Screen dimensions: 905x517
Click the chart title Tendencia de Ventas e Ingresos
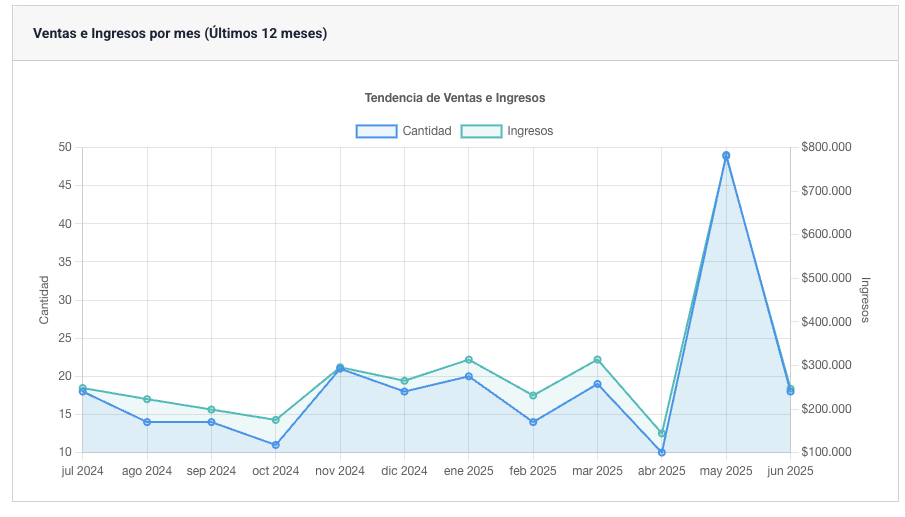[x=454, y=98]
